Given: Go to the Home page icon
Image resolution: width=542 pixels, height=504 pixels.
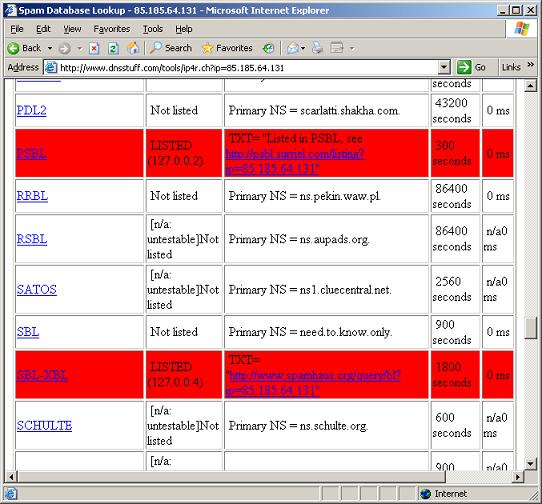Looking at the screenshot, I should pyautogui.click(x=133, y=48).
